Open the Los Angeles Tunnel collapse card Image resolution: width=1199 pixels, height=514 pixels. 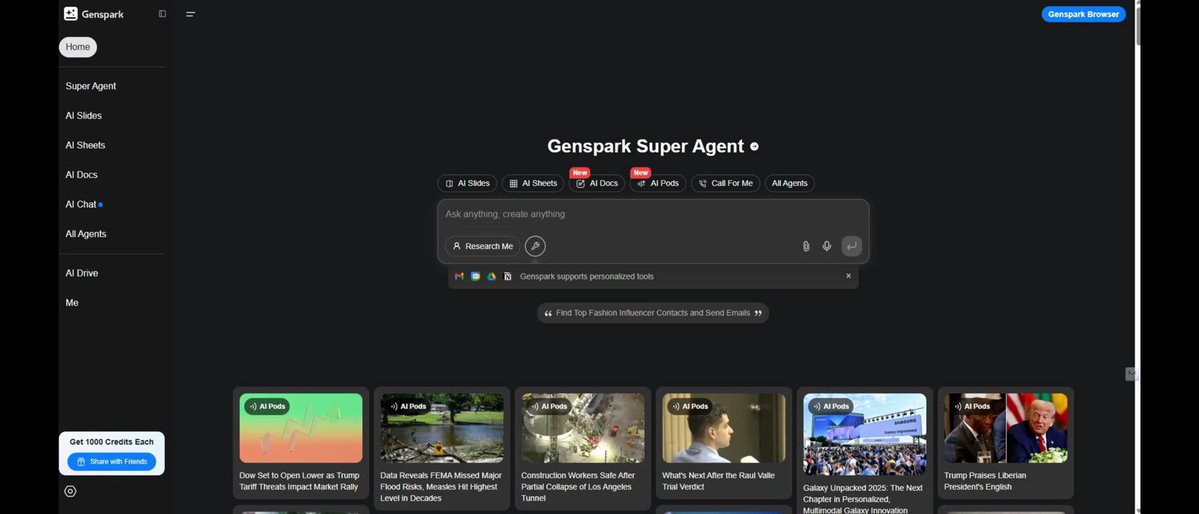pyautogui.click(x=583, y=448)
